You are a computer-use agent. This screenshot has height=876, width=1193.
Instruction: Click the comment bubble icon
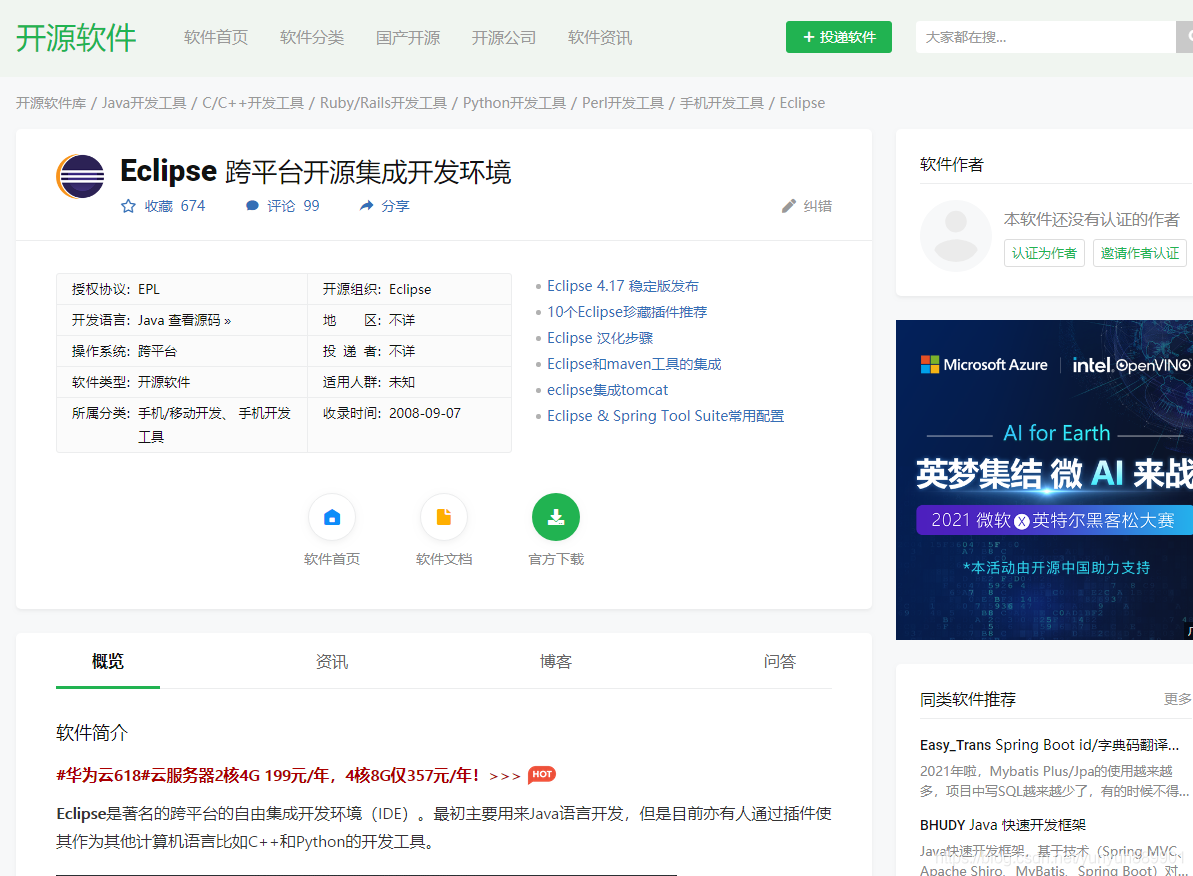252,206
